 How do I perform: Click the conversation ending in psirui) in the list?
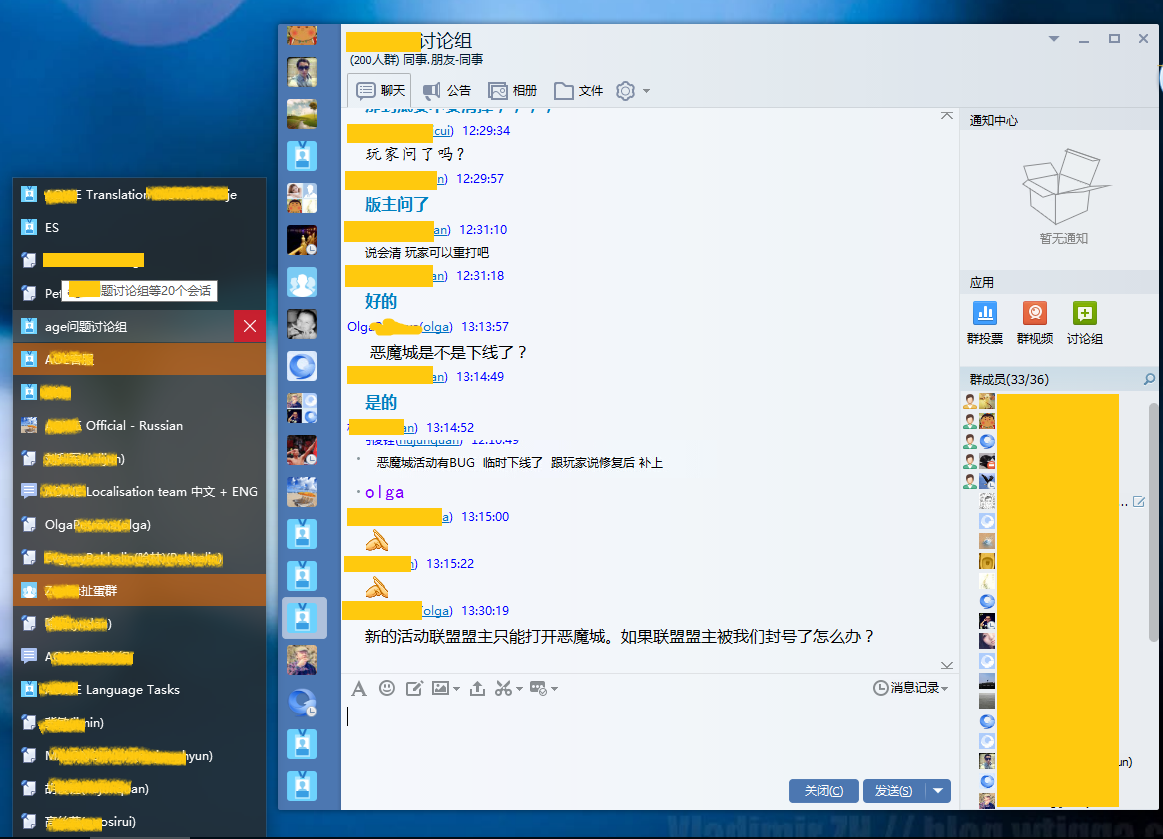click(x=139, y=821)
